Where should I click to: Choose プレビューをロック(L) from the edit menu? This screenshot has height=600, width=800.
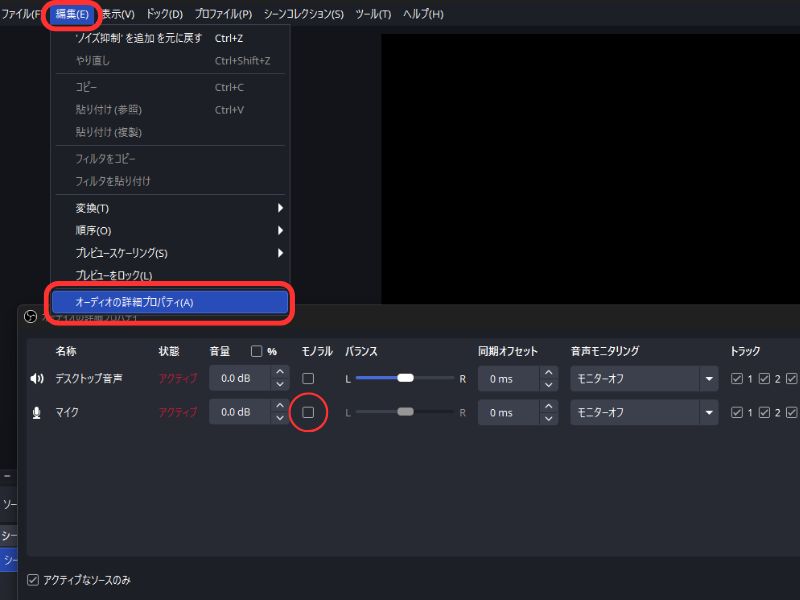click(x=114, y=275)
